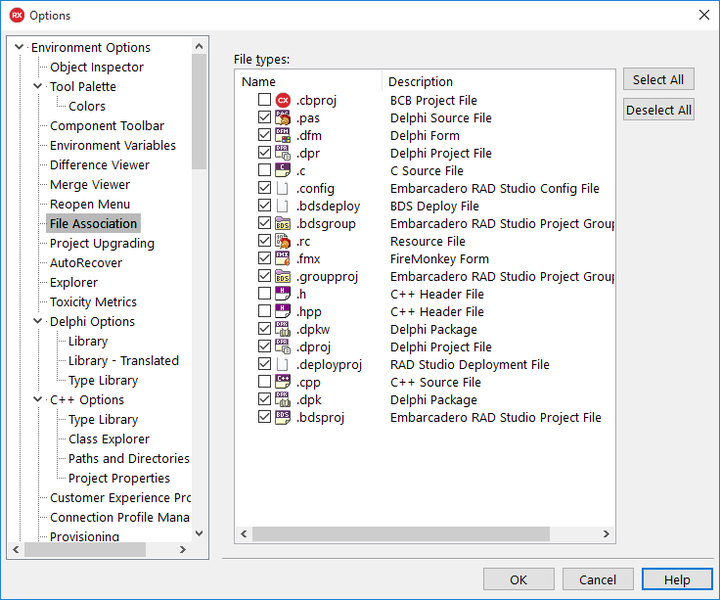Viewport: 720px width, 600px height.
Task: Click the .dpkw package icon
Action: [283, 329]
